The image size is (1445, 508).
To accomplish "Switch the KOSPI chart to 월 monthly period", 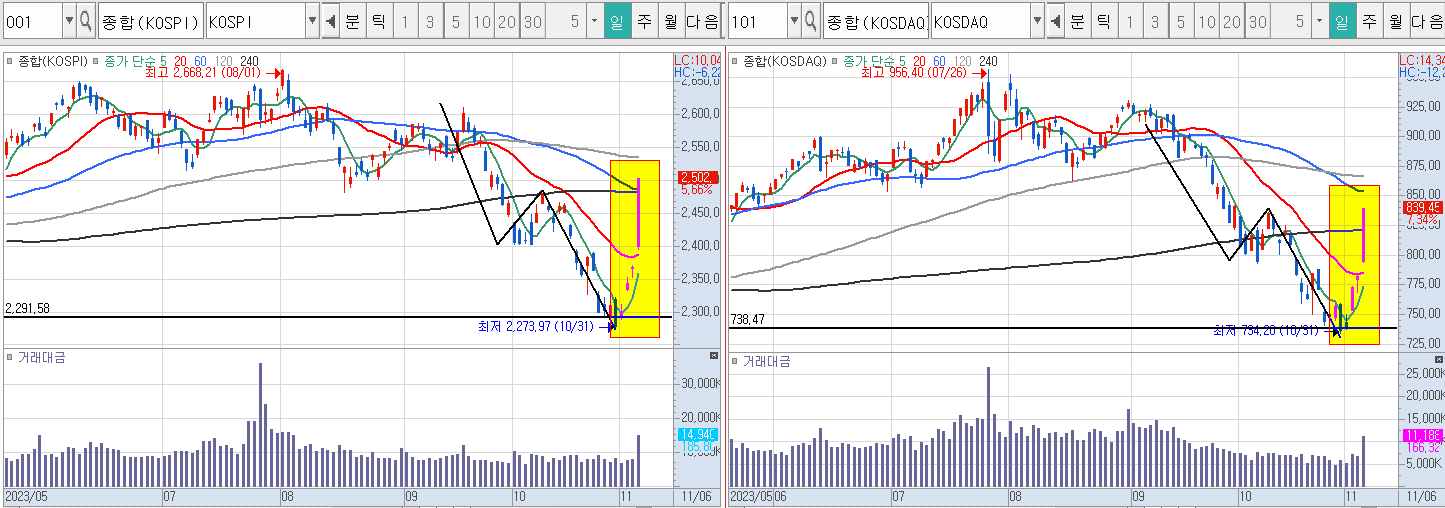I will (669, 21).
